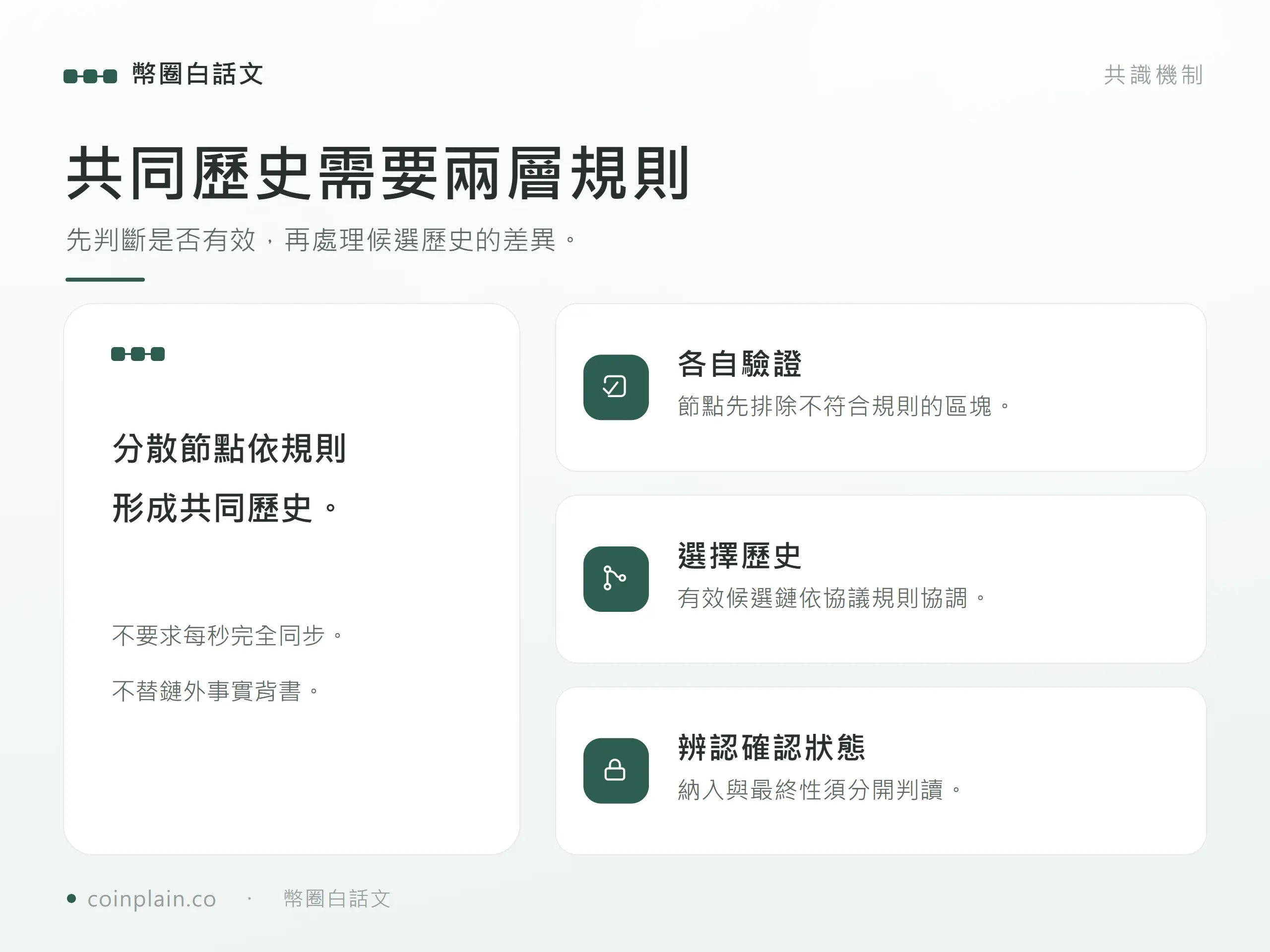Click the 共識機制 label at top right
1270x952 pixels.
click(x=1153, y=74)
